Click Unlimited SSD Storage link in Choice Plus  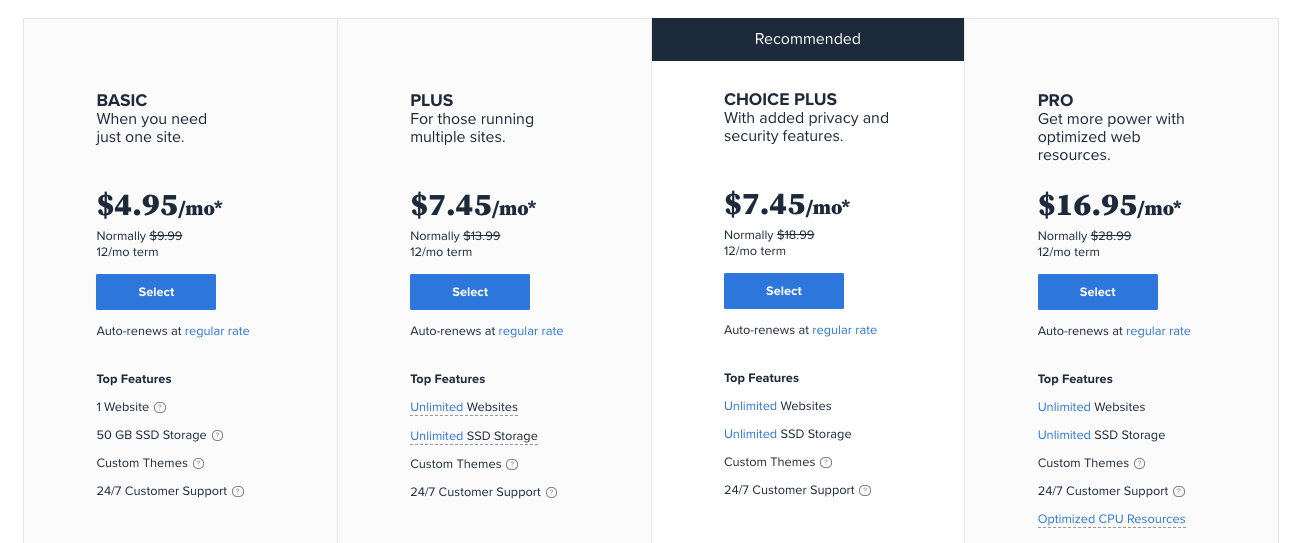(788, 434)
